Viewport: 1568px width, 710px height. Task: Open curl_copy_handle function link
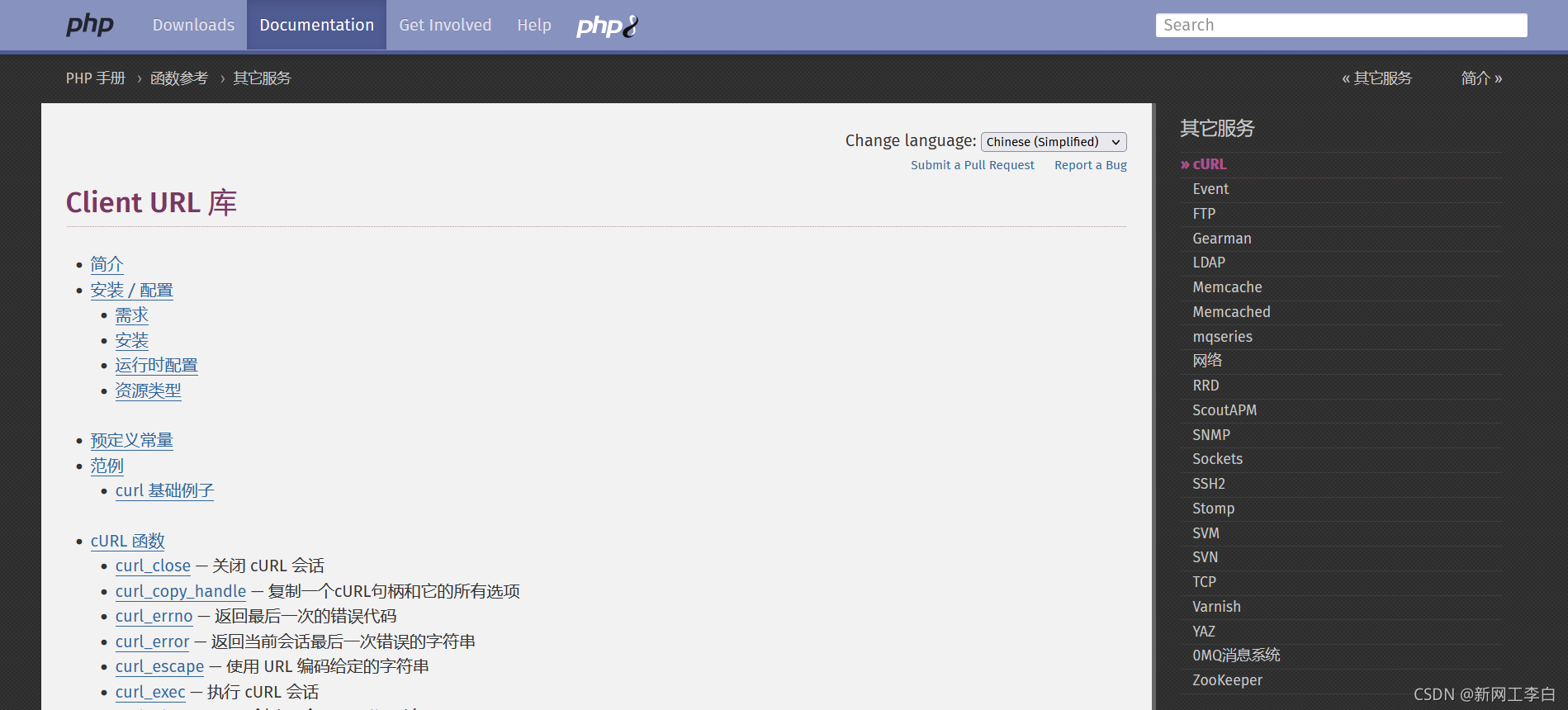pyautogui.click(x=181, y=591)
